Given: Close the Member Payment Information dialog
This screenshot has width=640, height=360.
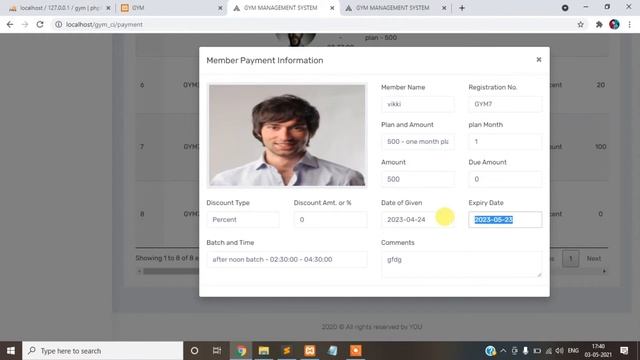Looking at the screenshot, I should click(539, 60).
